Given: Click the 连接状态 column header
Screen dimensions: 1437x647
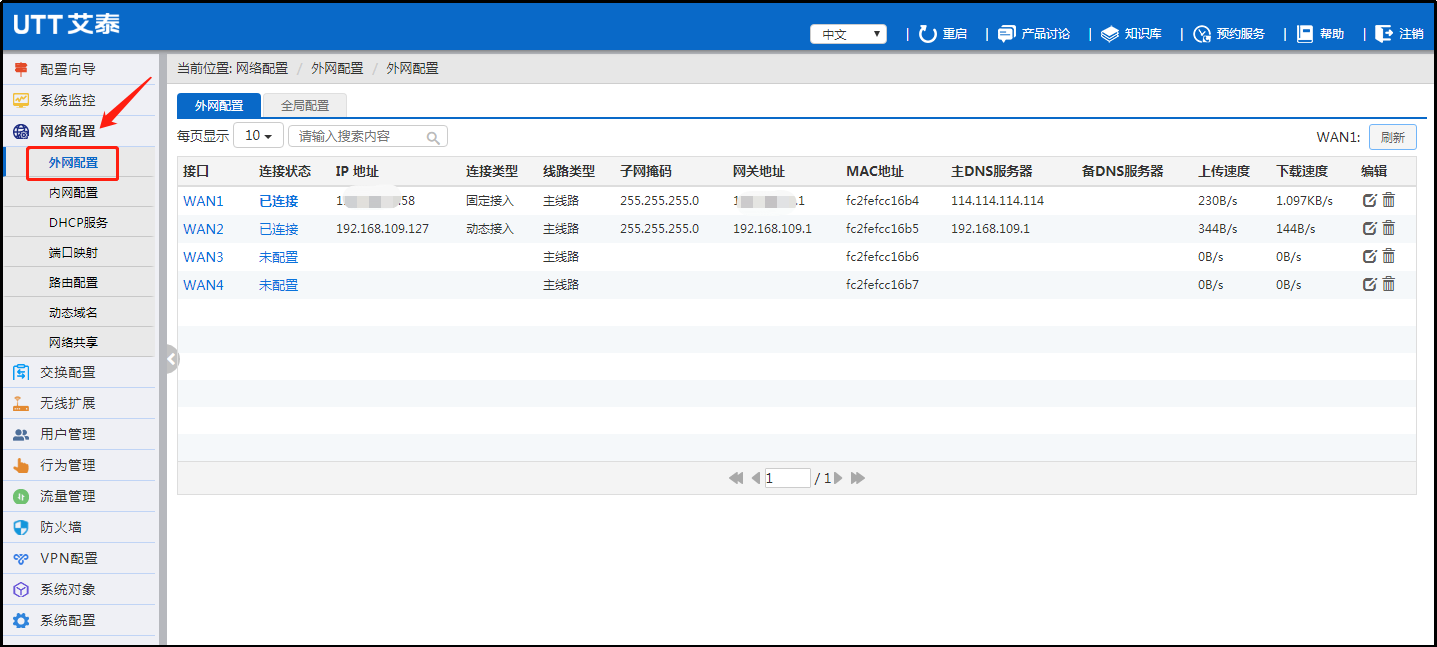Looking at the screenshot, I should 285,171.
